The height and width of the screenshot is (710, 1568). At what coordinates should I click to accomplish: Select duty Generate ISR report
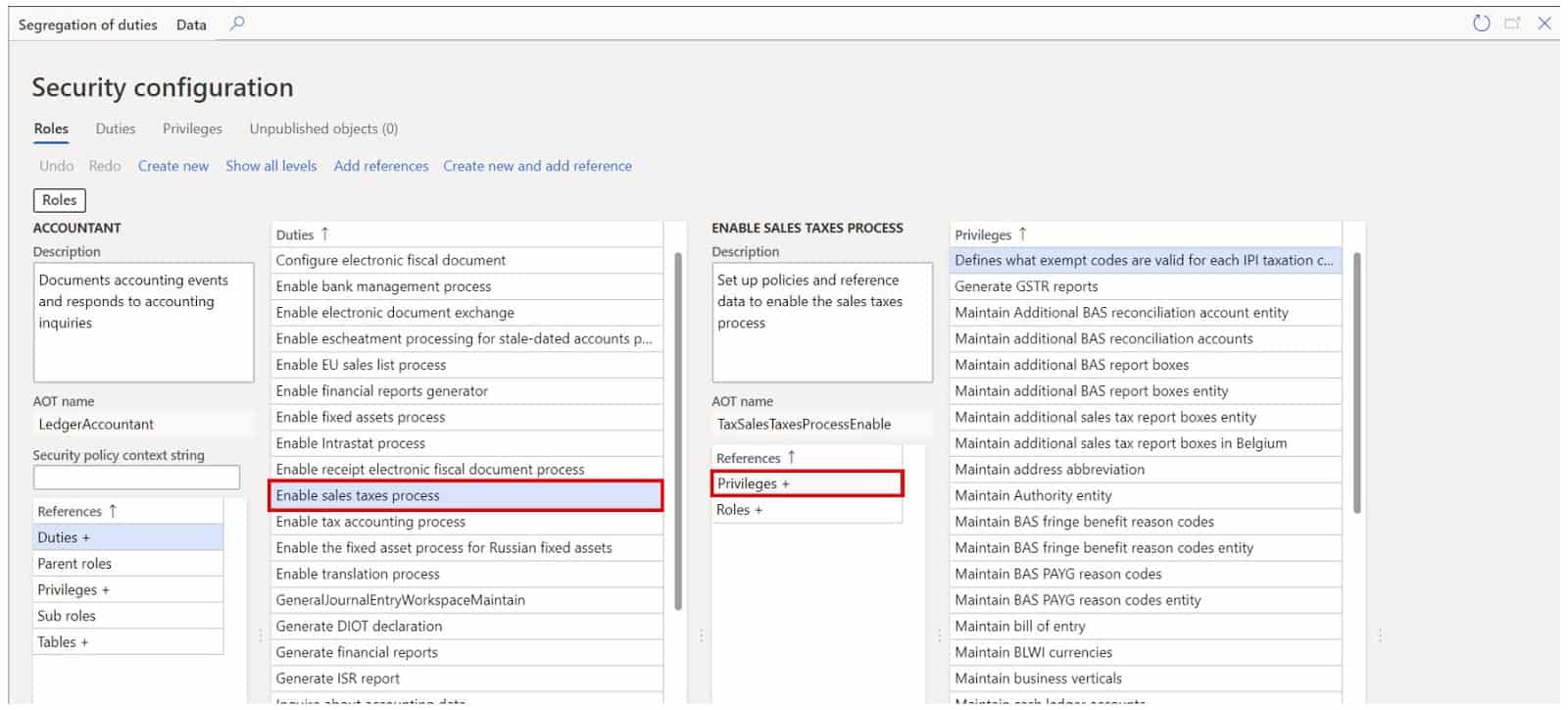point(466,679)
